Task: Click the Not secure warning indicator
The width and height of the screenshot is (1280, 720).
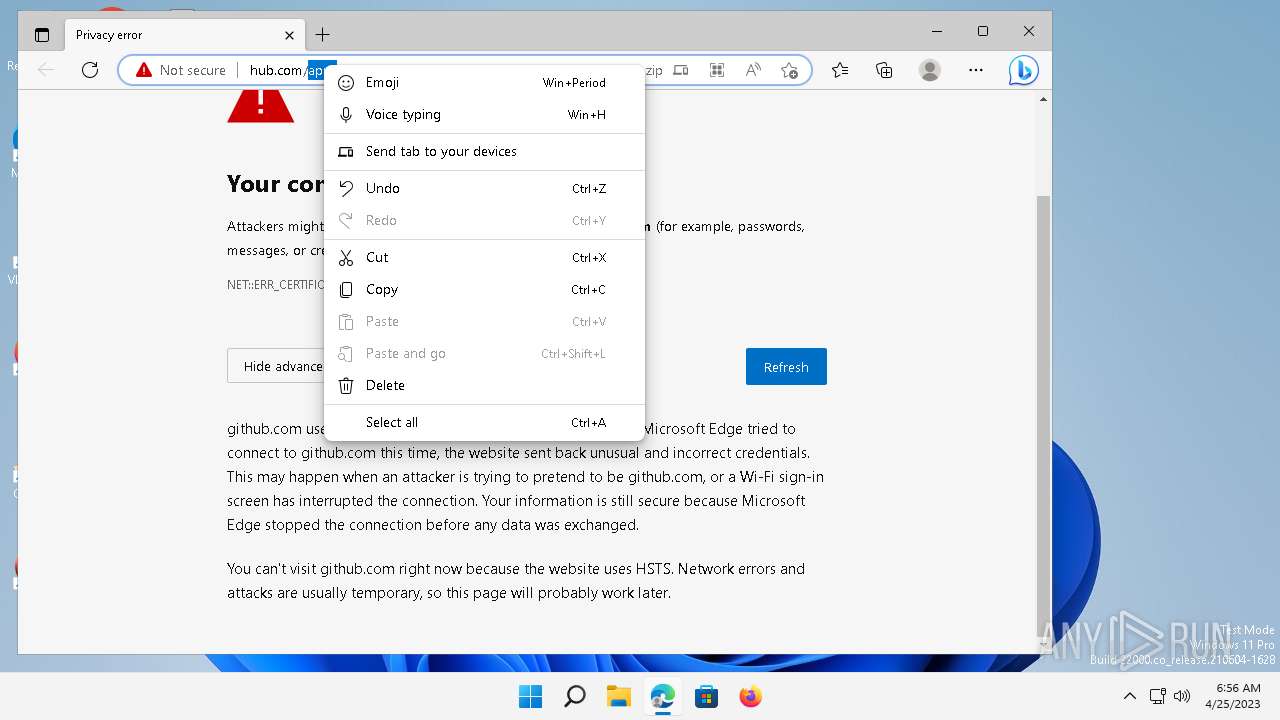Action: 181,70
